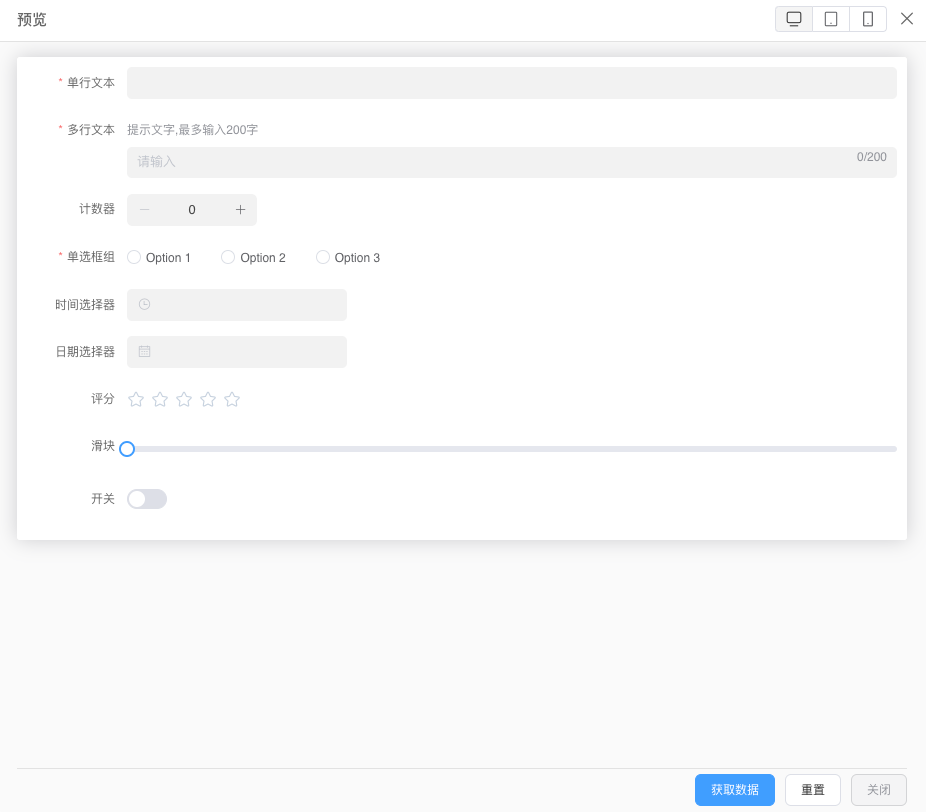Rate one star in 评分
Screen dimensions: 926x812
point(136,399)
